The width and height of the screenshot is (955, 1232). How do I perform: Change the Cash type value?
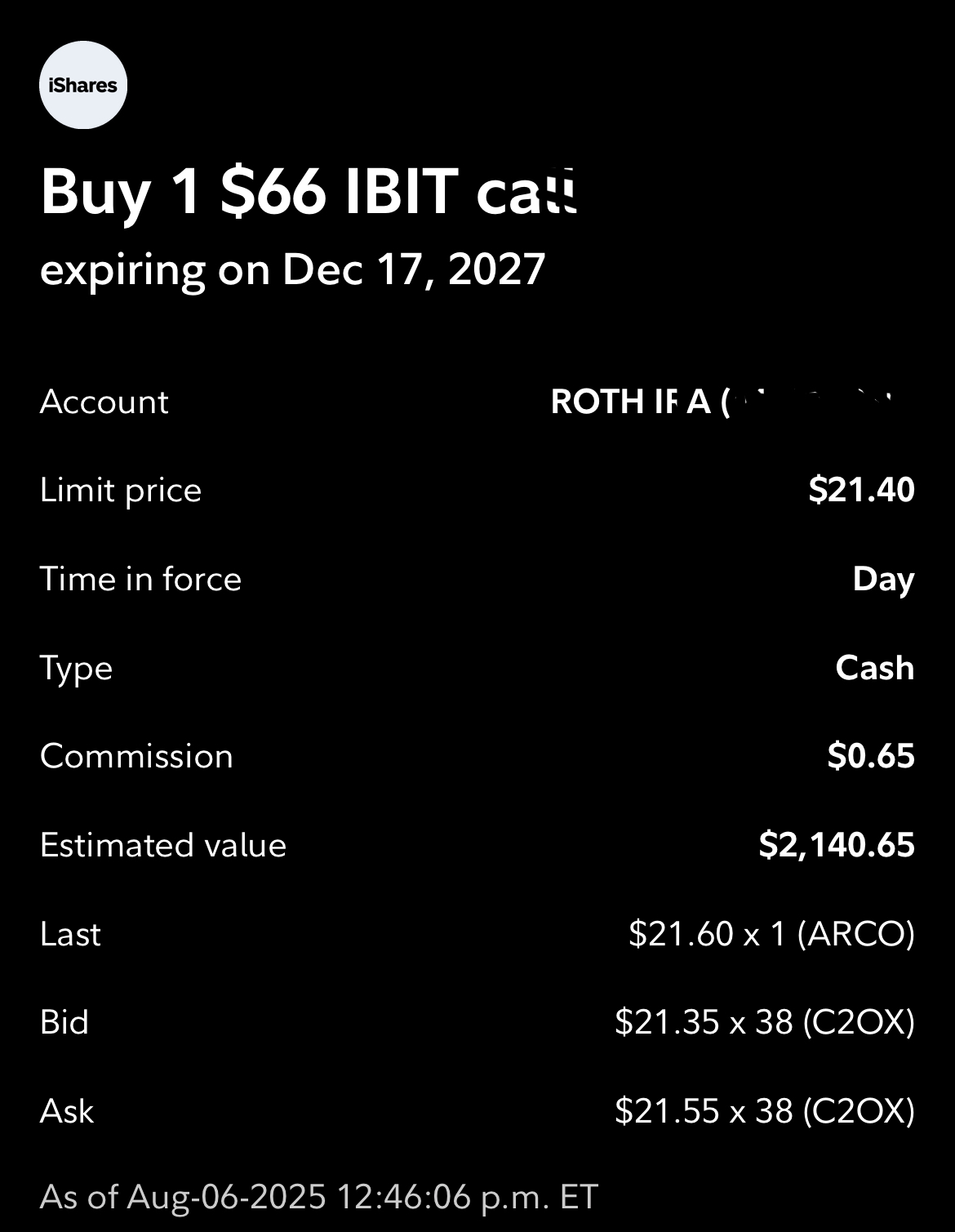[874, 668]
